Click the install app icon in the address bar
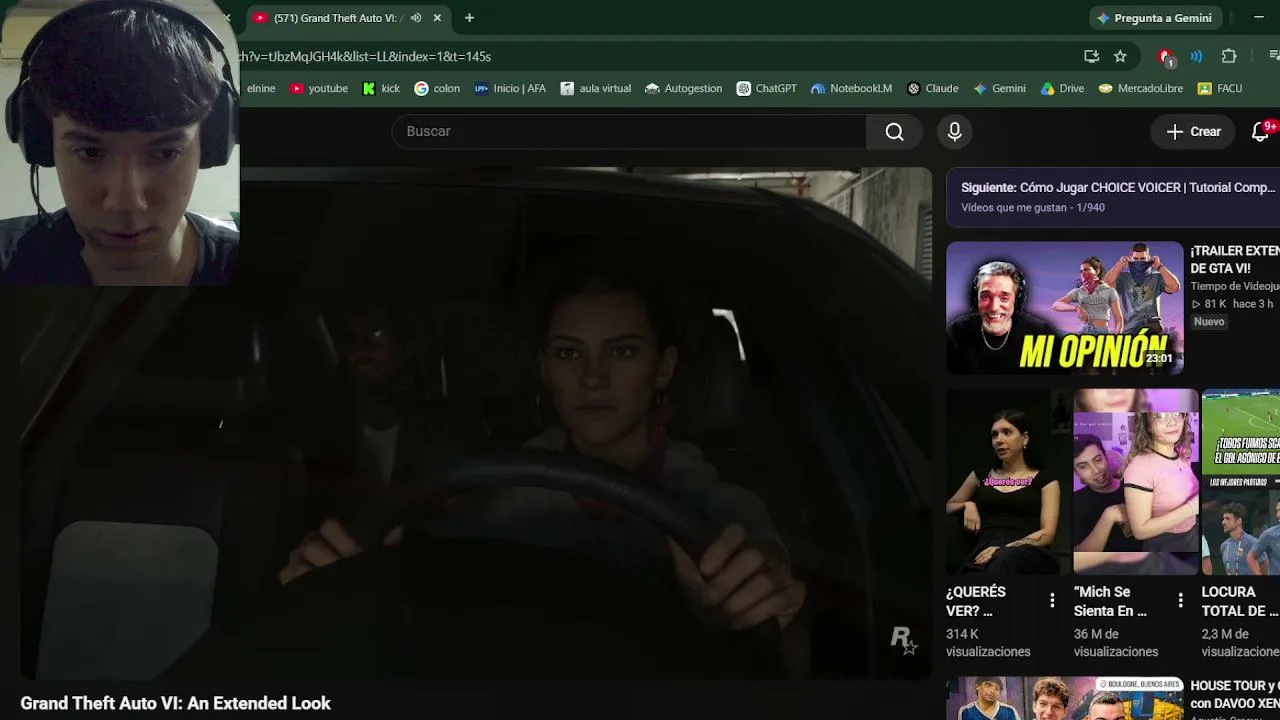 coord(1091,56)
